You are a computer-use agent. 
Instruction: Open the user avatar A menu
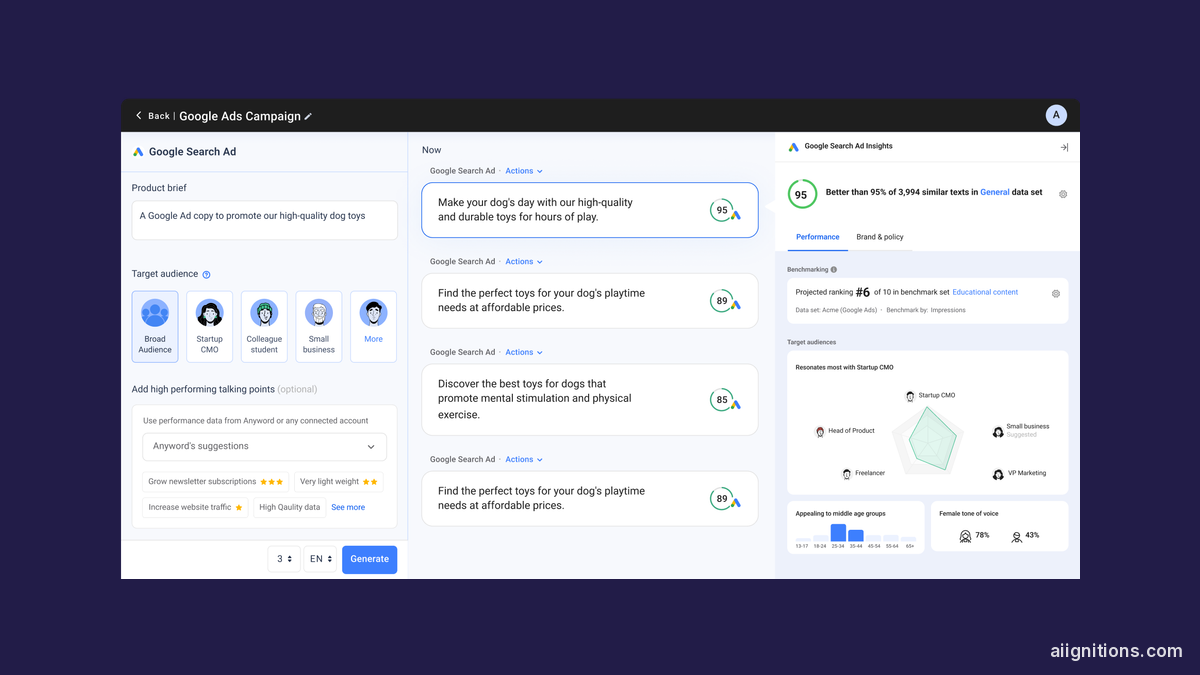click(x=1056, y=115)
